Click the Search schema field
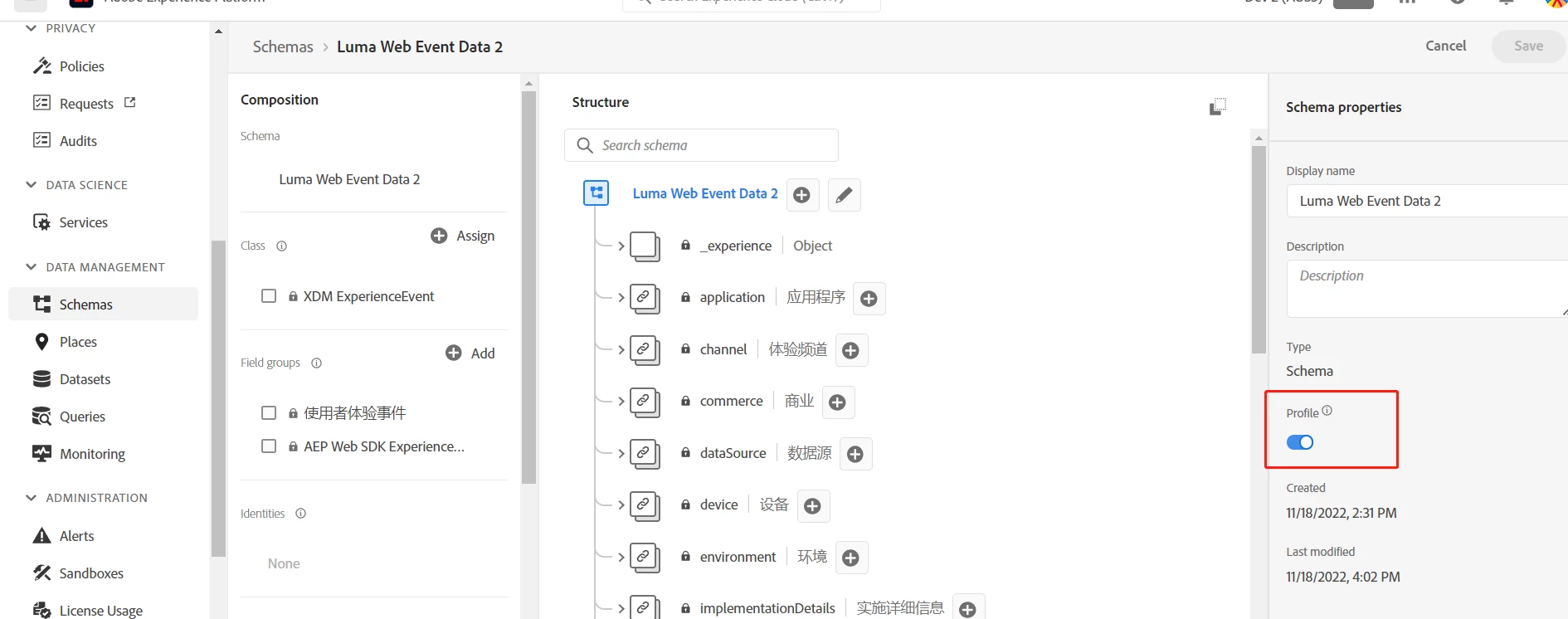1568x619 pixels. 701,145
